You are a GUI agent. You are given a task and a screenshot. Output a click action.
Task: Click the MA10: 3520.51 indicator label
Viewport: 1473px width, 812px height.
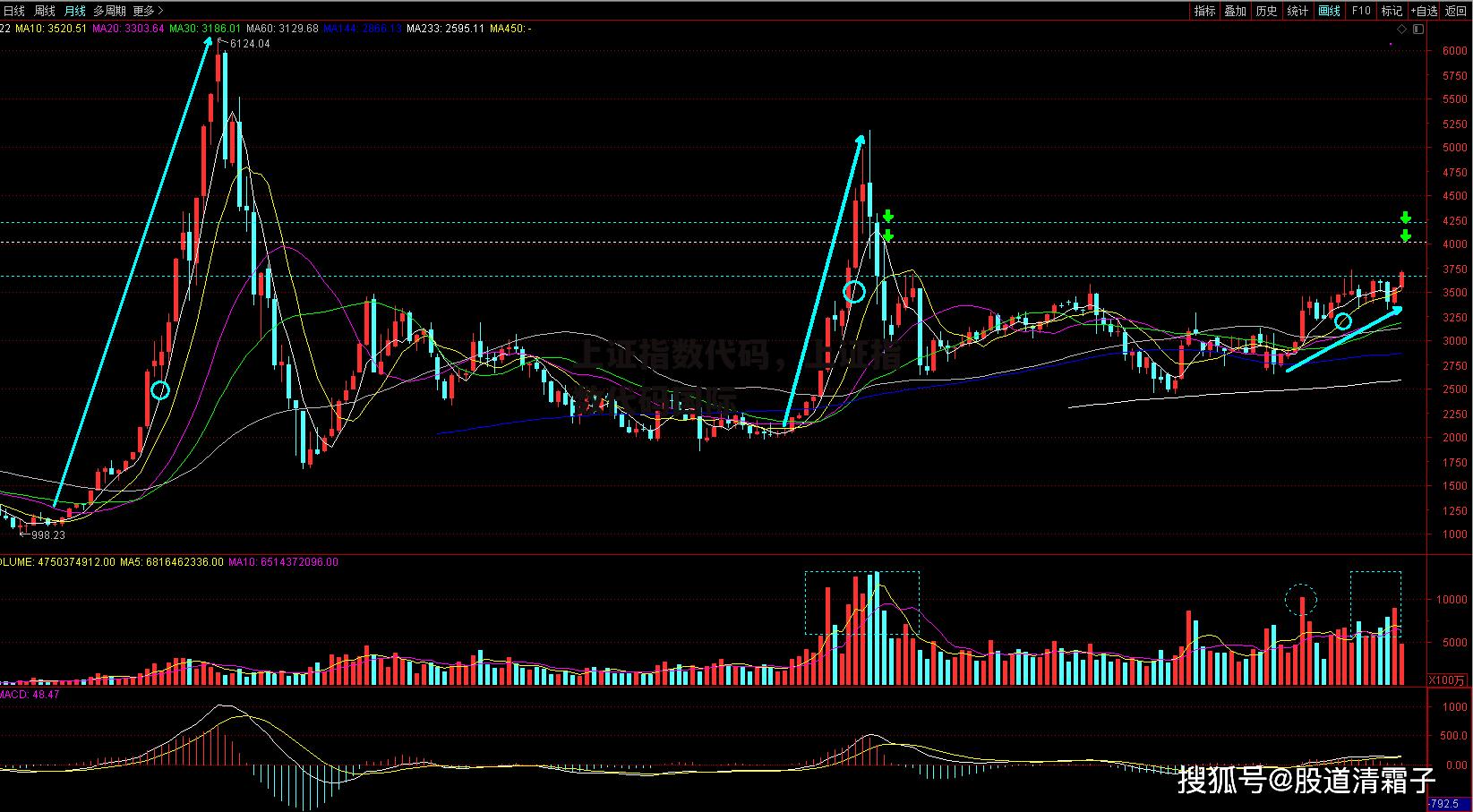coord(51,29)
